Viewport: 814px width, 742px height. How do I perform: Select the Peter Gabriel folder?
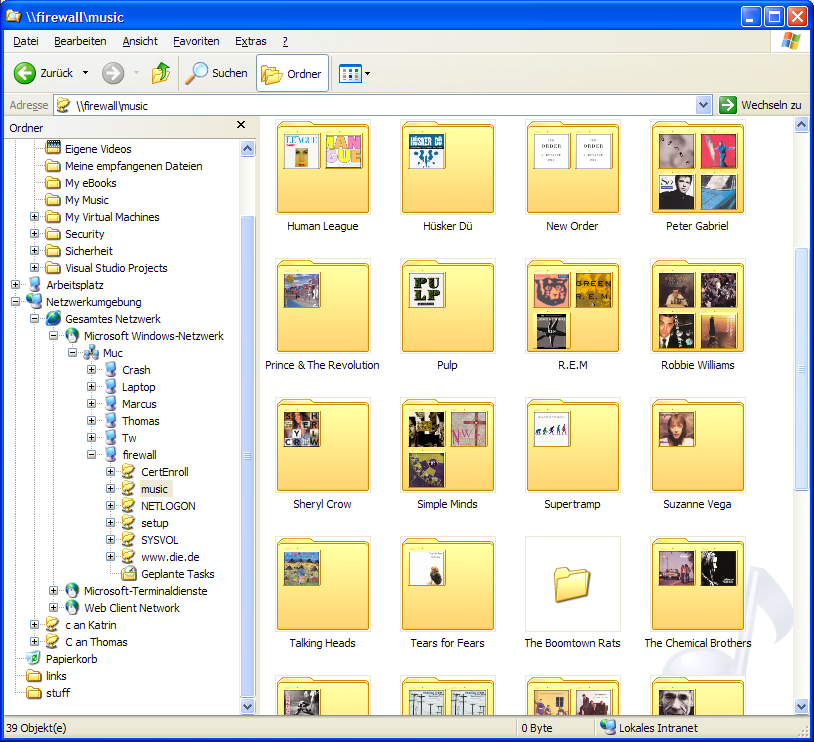[x=698, y=167]
